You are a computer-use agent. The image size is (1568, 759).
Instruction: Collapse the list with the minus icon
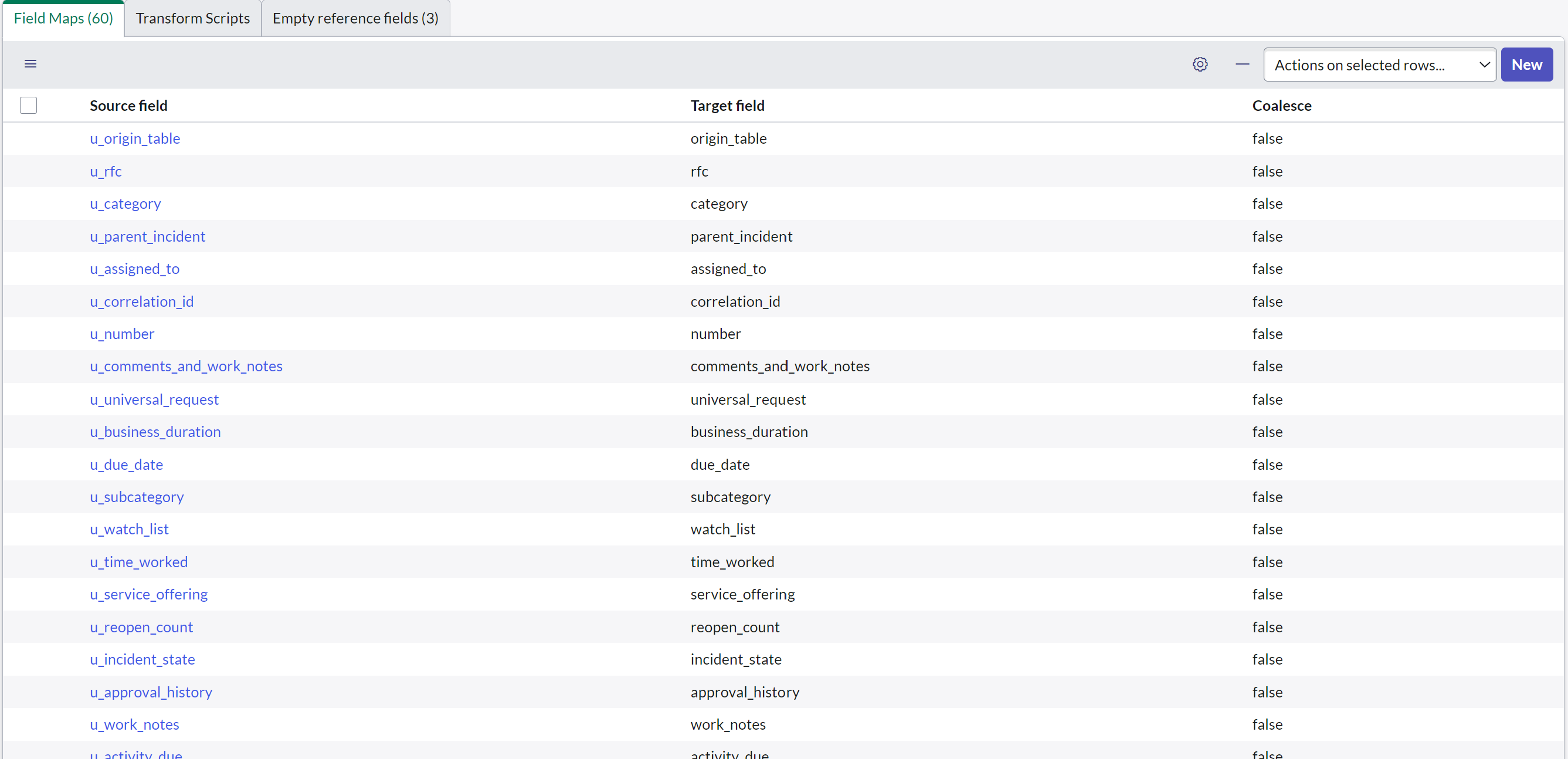click(1243, 64)
